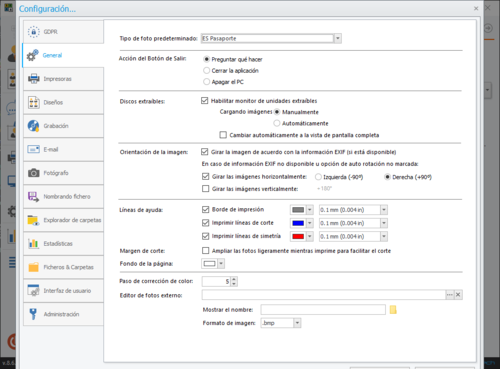
Task: Click the white Fondo de la página swatch
Action: (x=210, y=264)
